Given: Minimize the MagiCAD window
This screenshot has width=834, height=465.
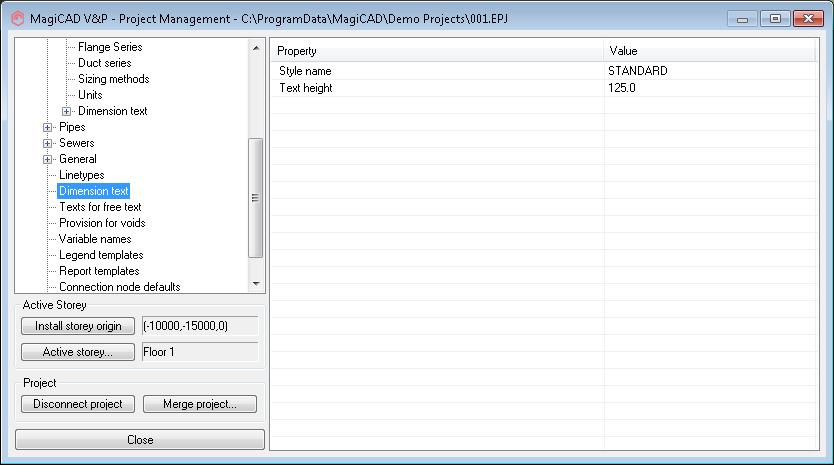Looking at the screenshot, I should (x=743, y=19).
